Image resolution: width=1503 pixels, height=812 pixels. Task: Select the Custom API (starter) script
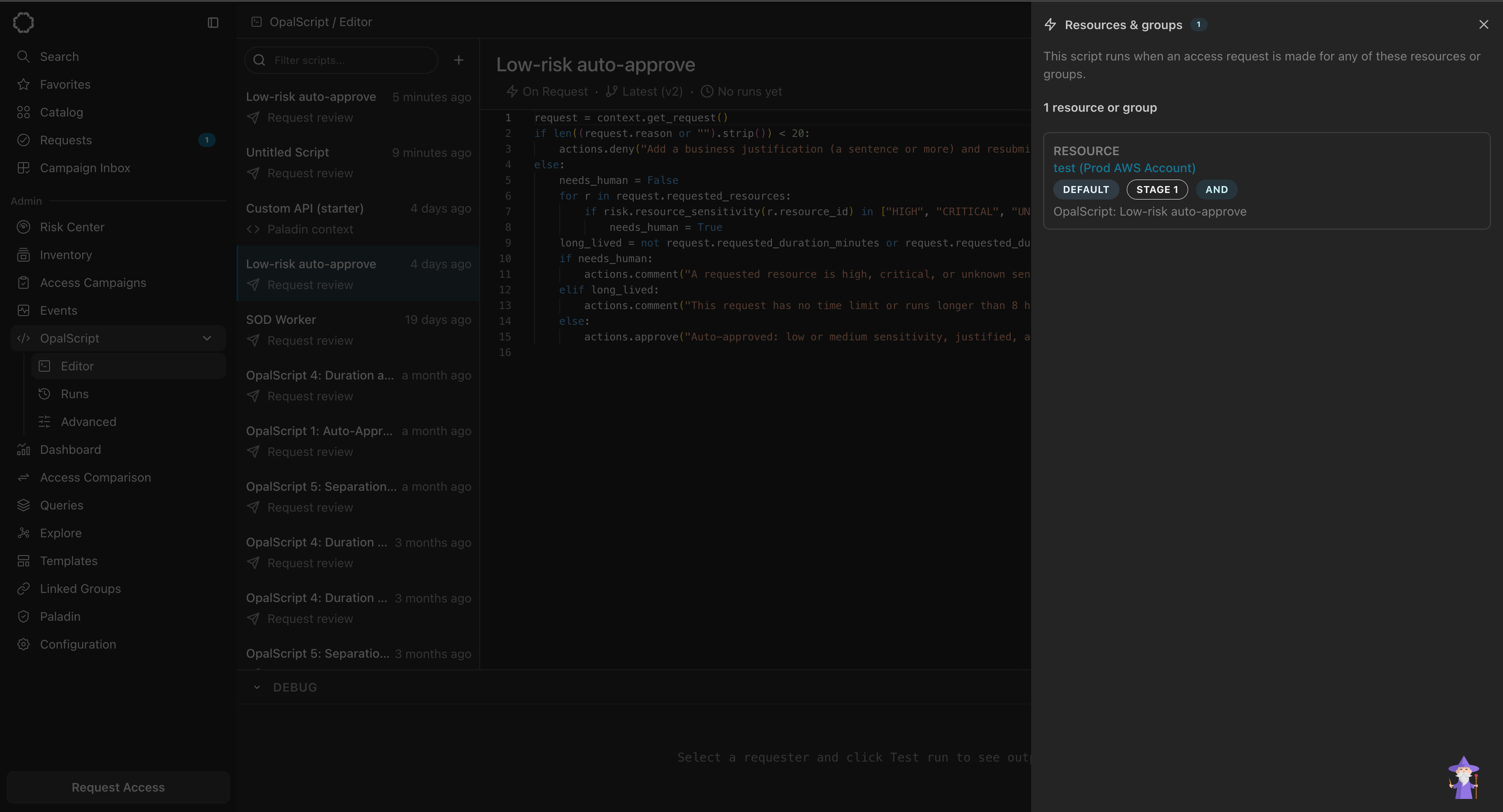358,219
